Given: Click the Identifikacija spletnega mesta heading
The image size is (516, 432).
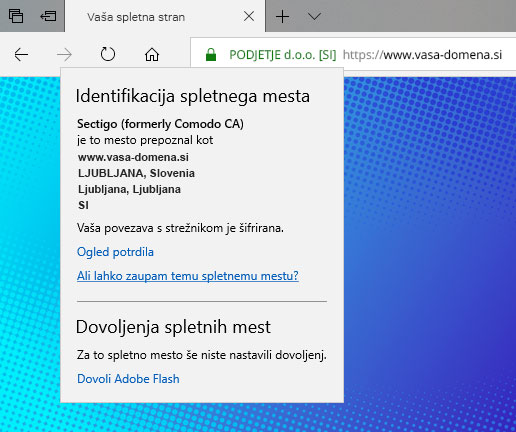Looking at the screenshot, I should (x=193, y=96).
